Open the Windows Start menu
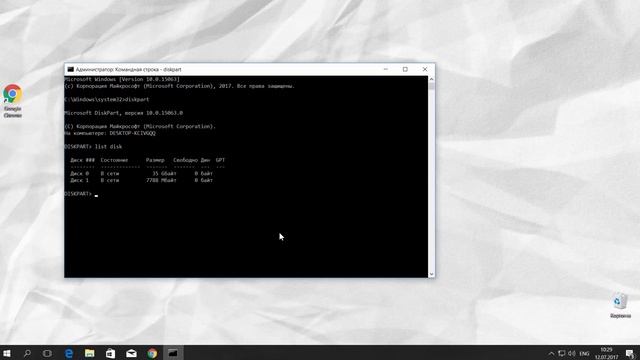The image size is (640, 360). 7,353
